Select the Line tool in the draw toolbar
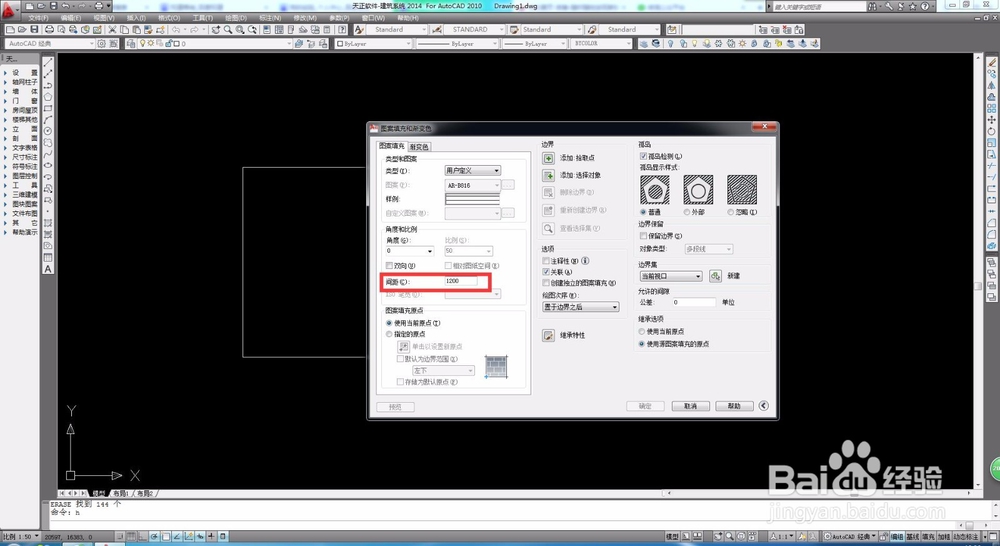 point(48,63)
